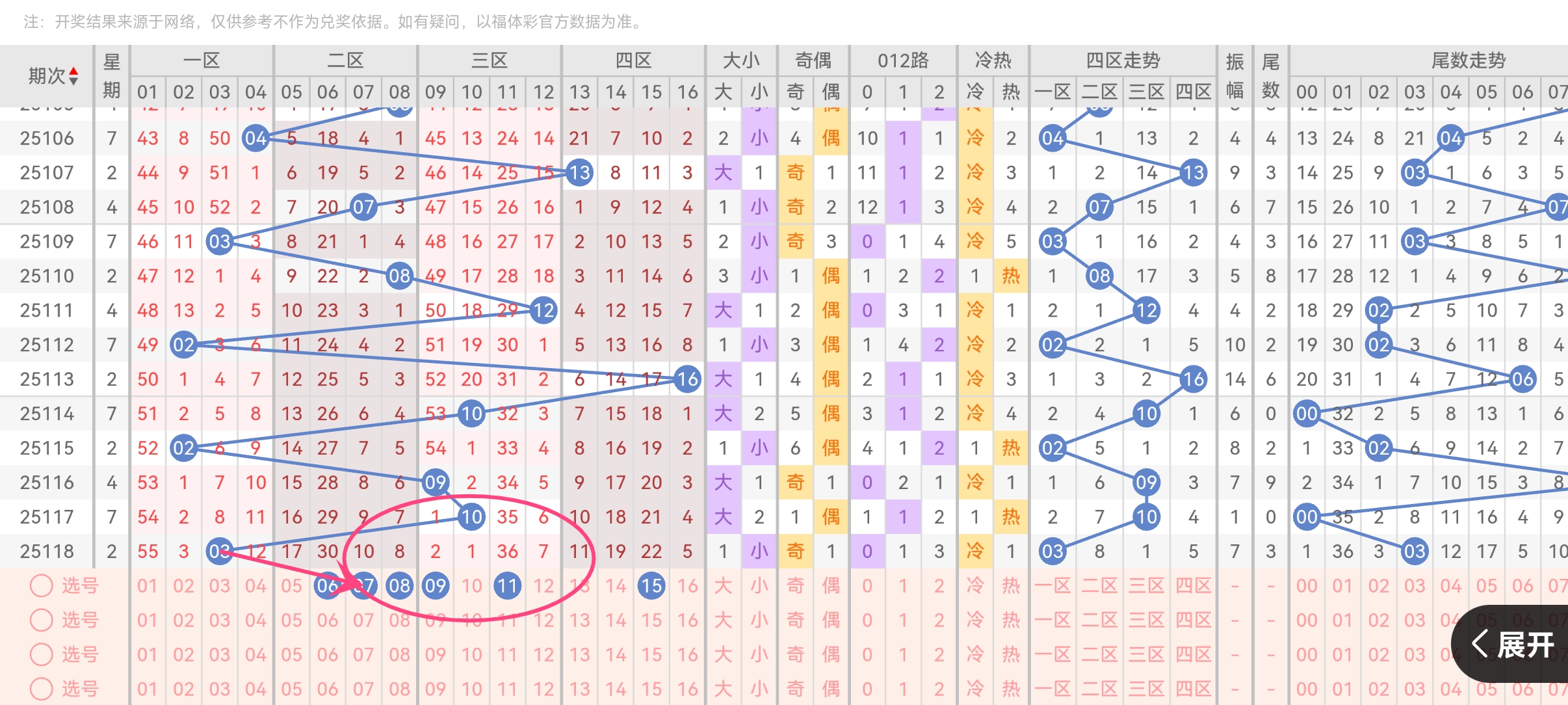Select 冷 in a 选号 row
Screen dimensions: 1568x705
coord(976,585)
